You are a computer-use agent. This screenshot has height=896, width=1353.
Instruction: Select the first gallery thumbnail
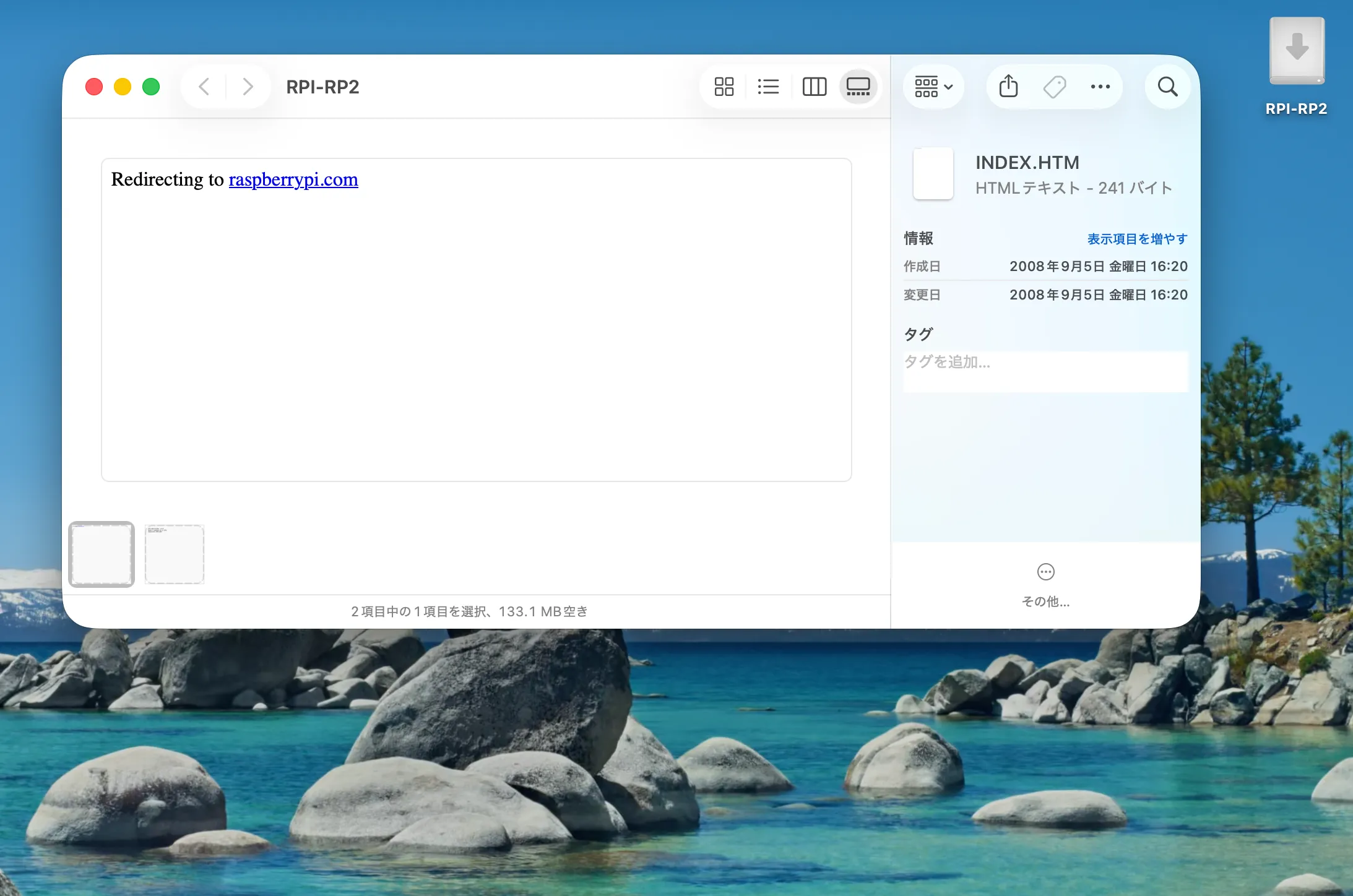point(102,554)
